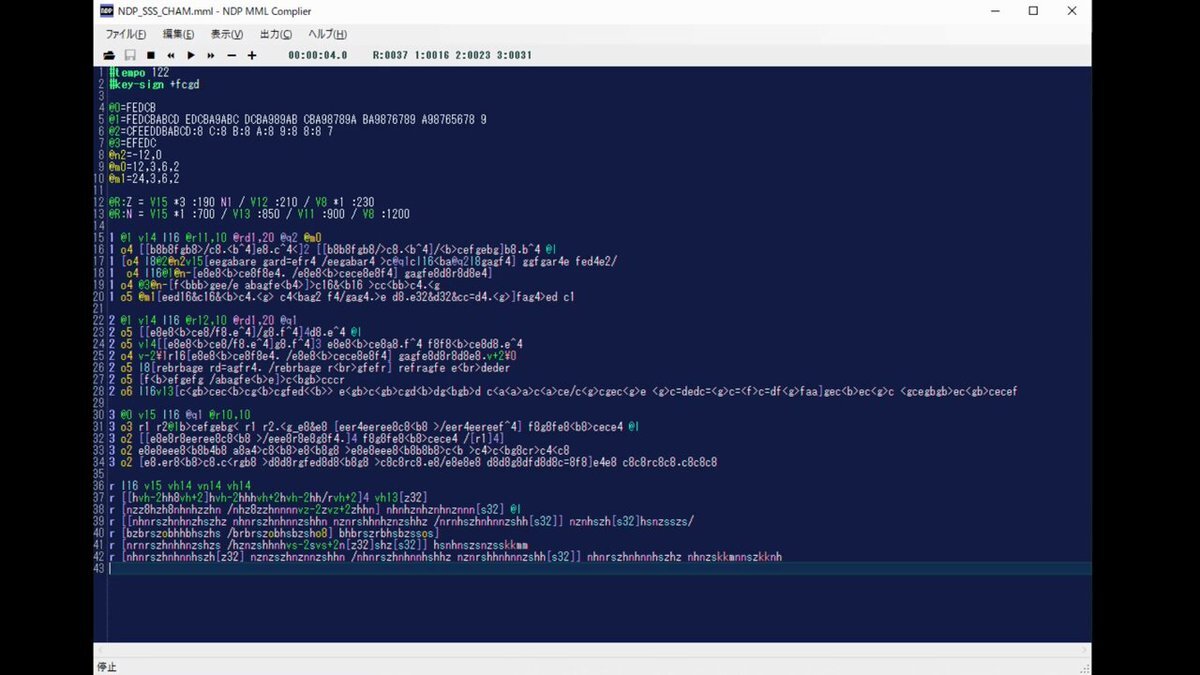Click the 3:0031 track counter
1200x675 pixels.
pos(513,55)
